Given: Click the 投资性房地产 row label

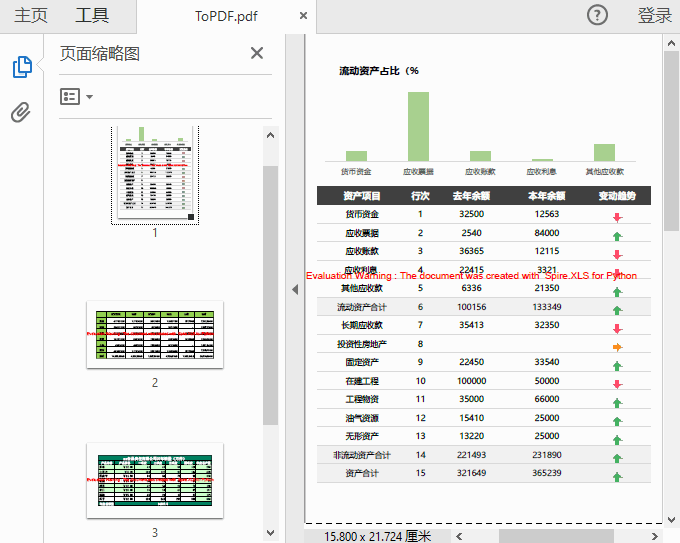Looking at the screenshot, I should click(x=362, y=344).
